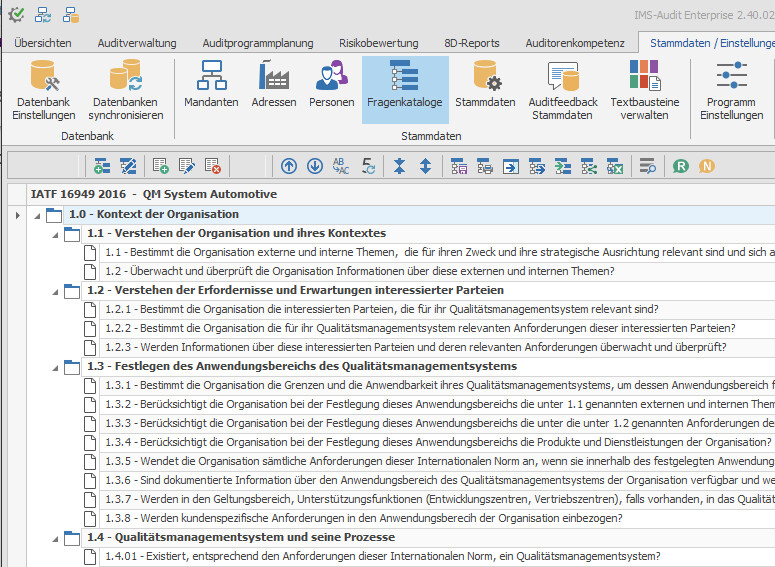
Task: Click the edit question icon with pencil
Action: point(186,166)
